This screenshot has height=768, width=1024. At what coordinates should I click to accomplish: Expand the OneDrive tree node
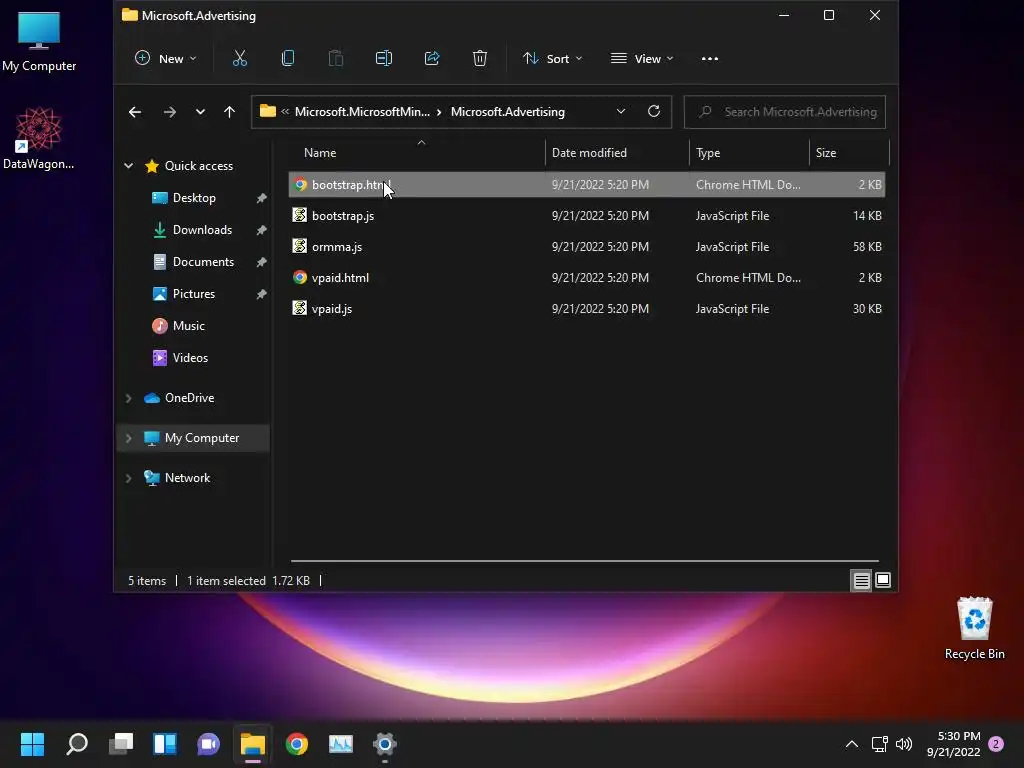129,398
